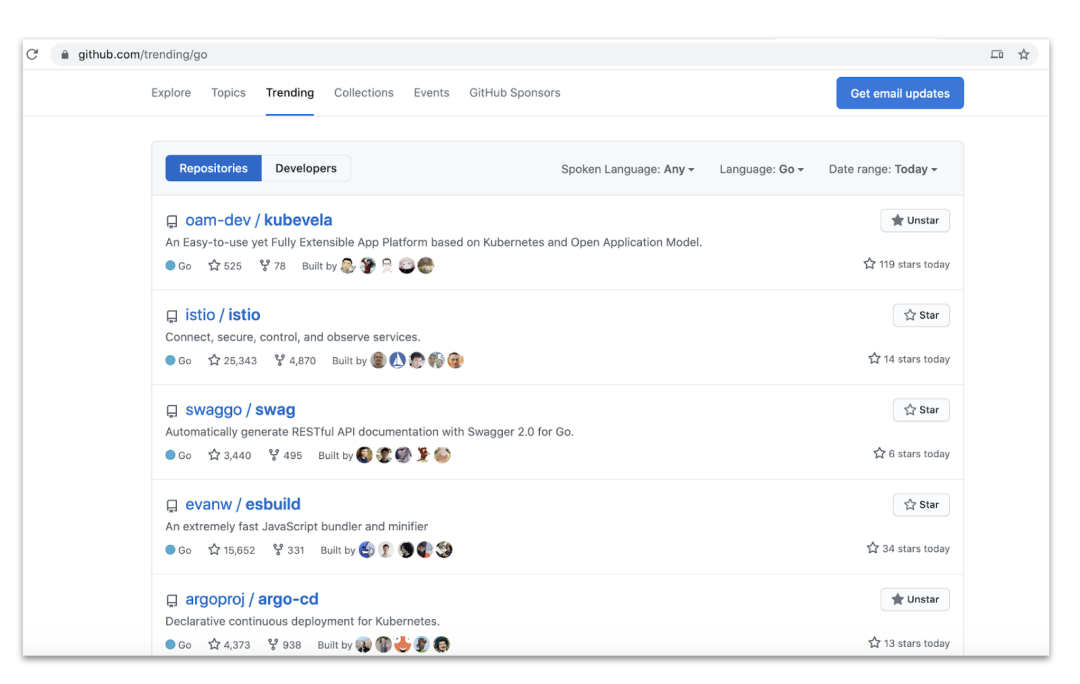The width and height of the screenshot is (1080, 684).
Task: Open the evanw / esbuild repository link
Action: [x=242, y=504]
